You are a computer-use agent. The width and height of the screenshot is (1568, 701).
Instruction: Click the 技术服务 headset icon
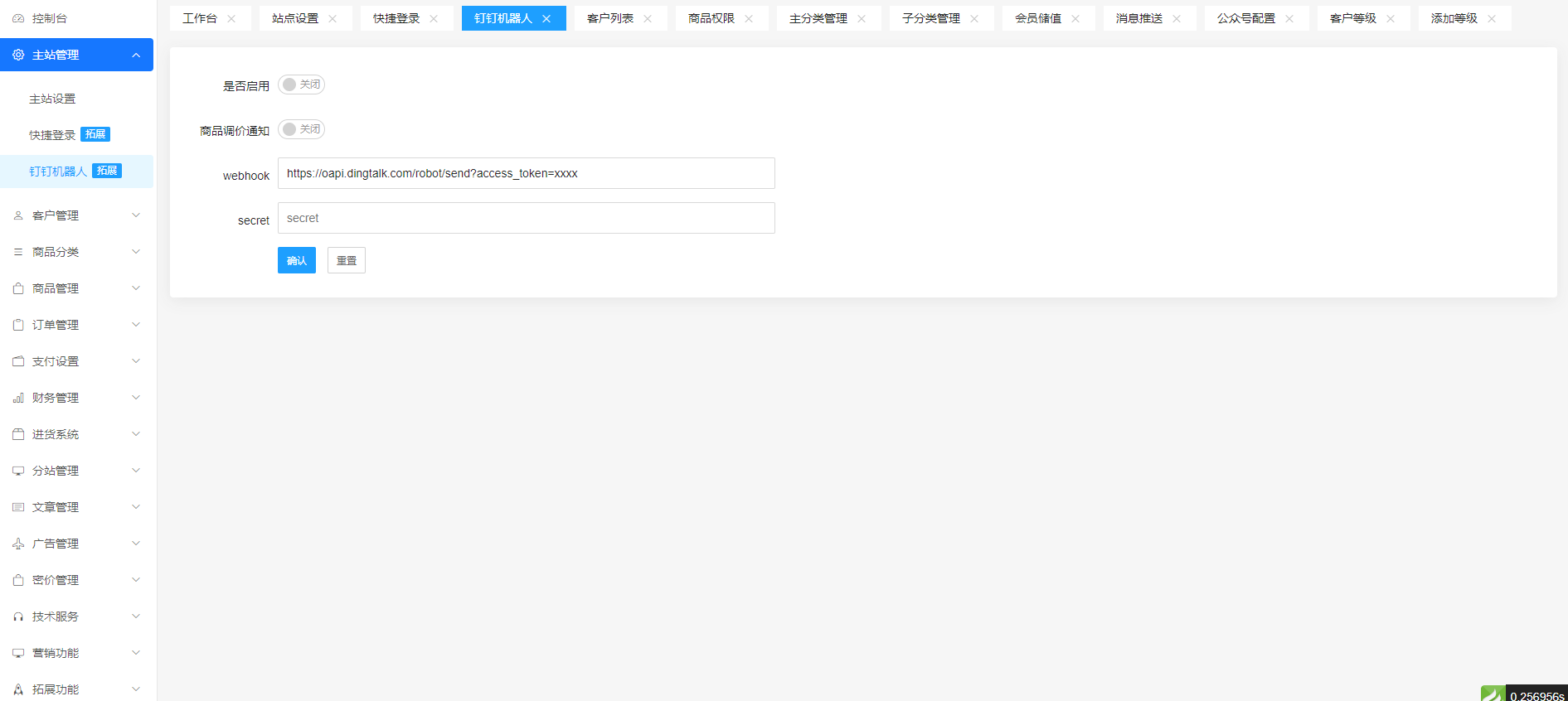pos(18,616)
